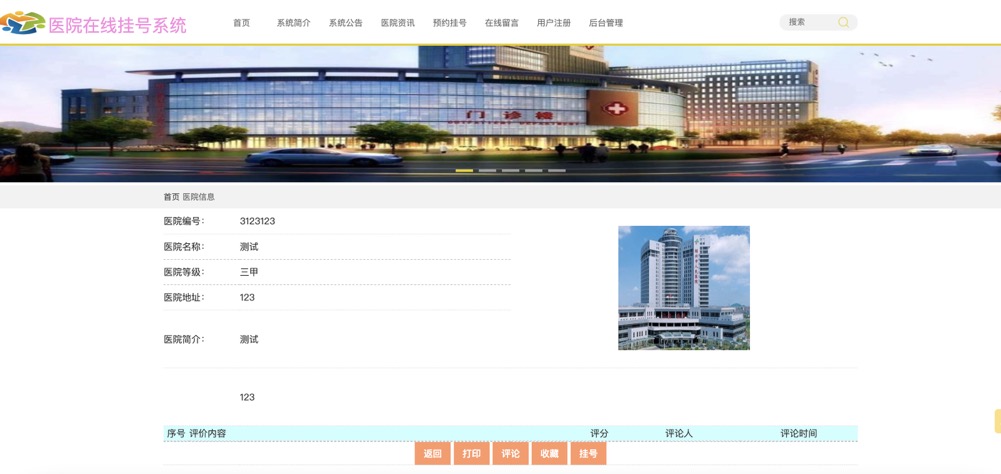The width and height of the screenshot is (1001, 474).
Task: Click the magnifier search icon
Action: click(843, 22)
